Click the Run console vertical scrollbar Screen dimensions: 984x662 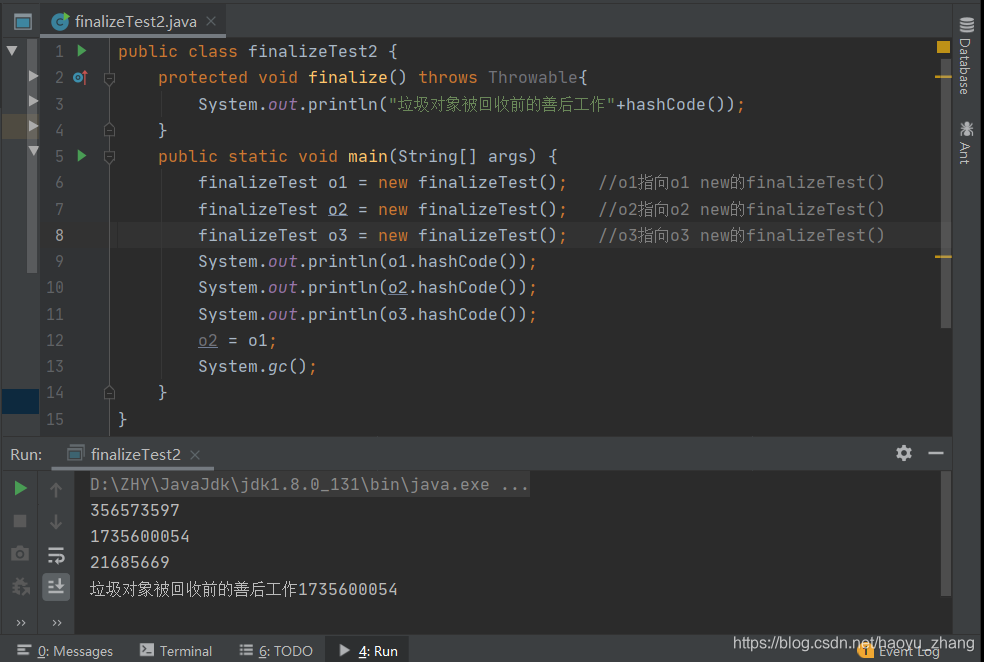pos(946,533)
